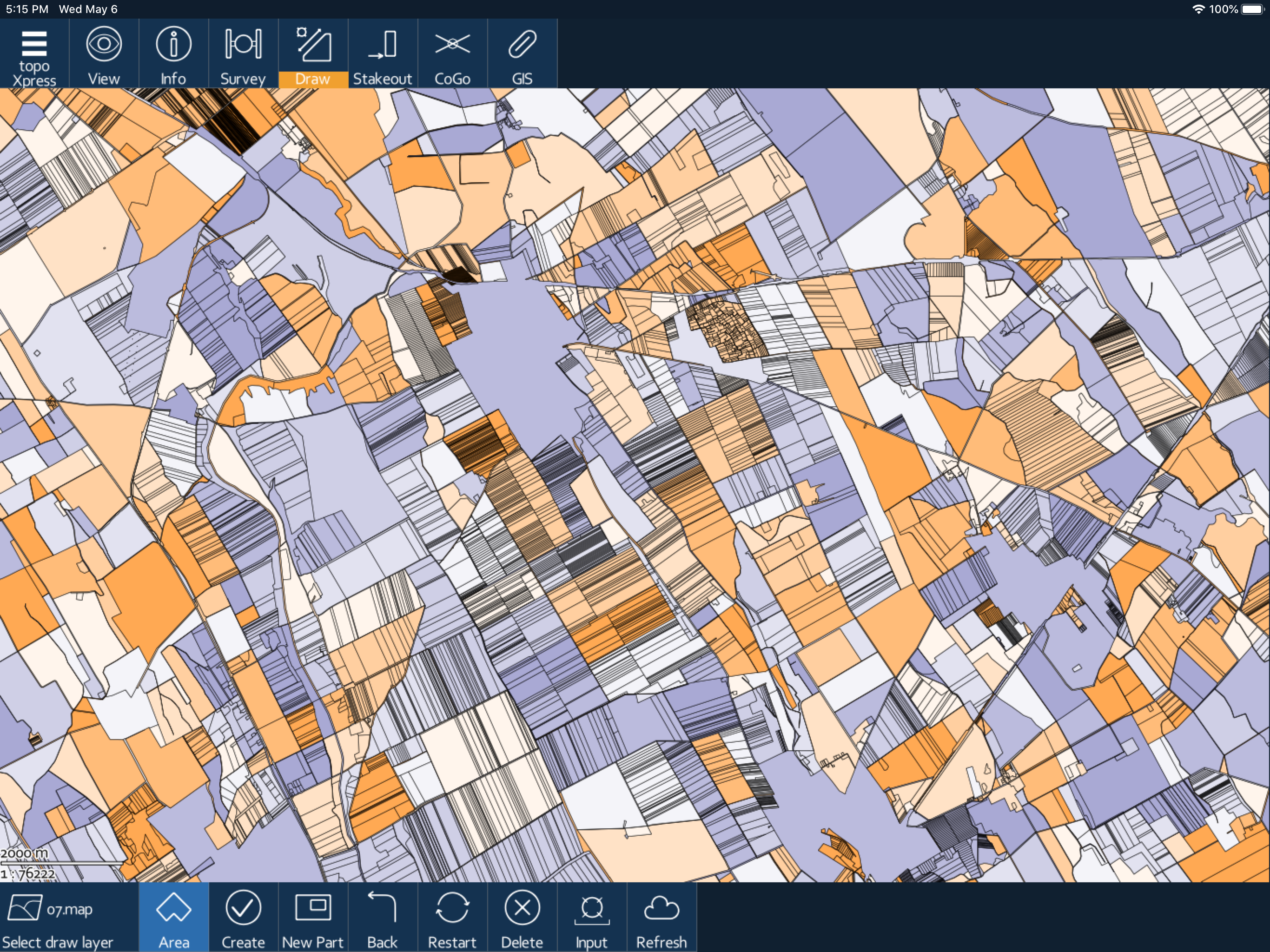The width and height of the screenshot is (1270, 952).
Task: Open the View eye menu
Action: coord(104,54)
